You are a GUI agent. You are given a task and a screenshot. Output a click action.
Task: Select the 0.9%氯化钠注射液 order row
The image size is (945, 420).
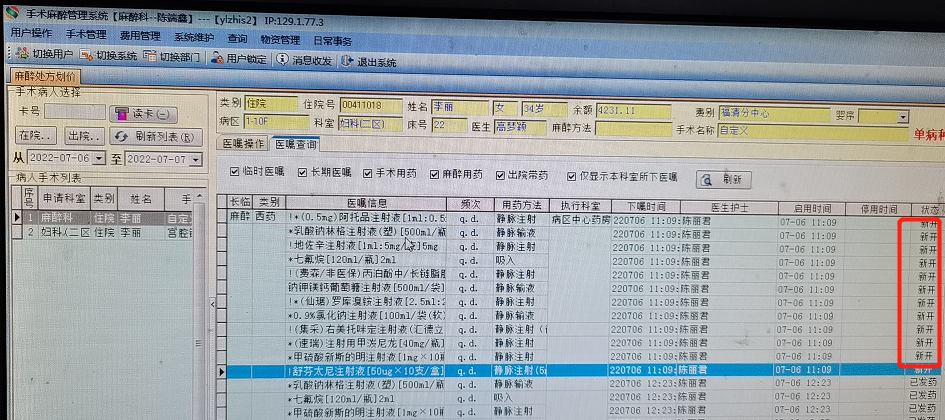point(579,315)
